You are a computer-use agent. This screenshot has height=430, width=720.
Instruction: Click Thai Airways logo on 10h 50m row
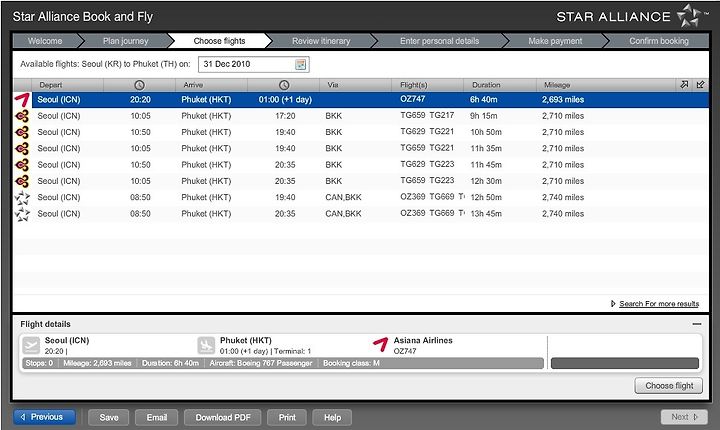click(x=22, y=132)
